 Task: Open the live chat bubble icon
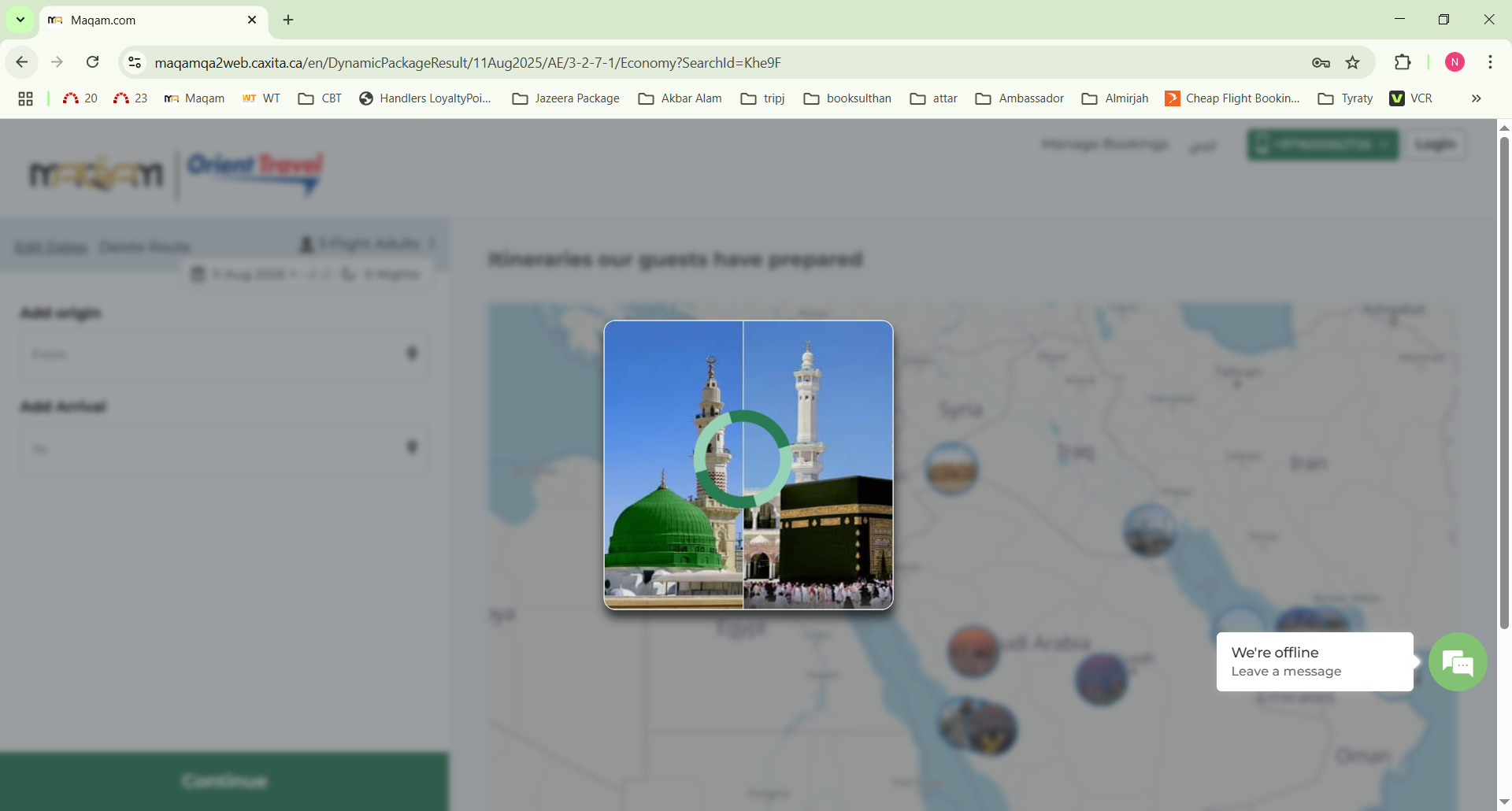1458,662
